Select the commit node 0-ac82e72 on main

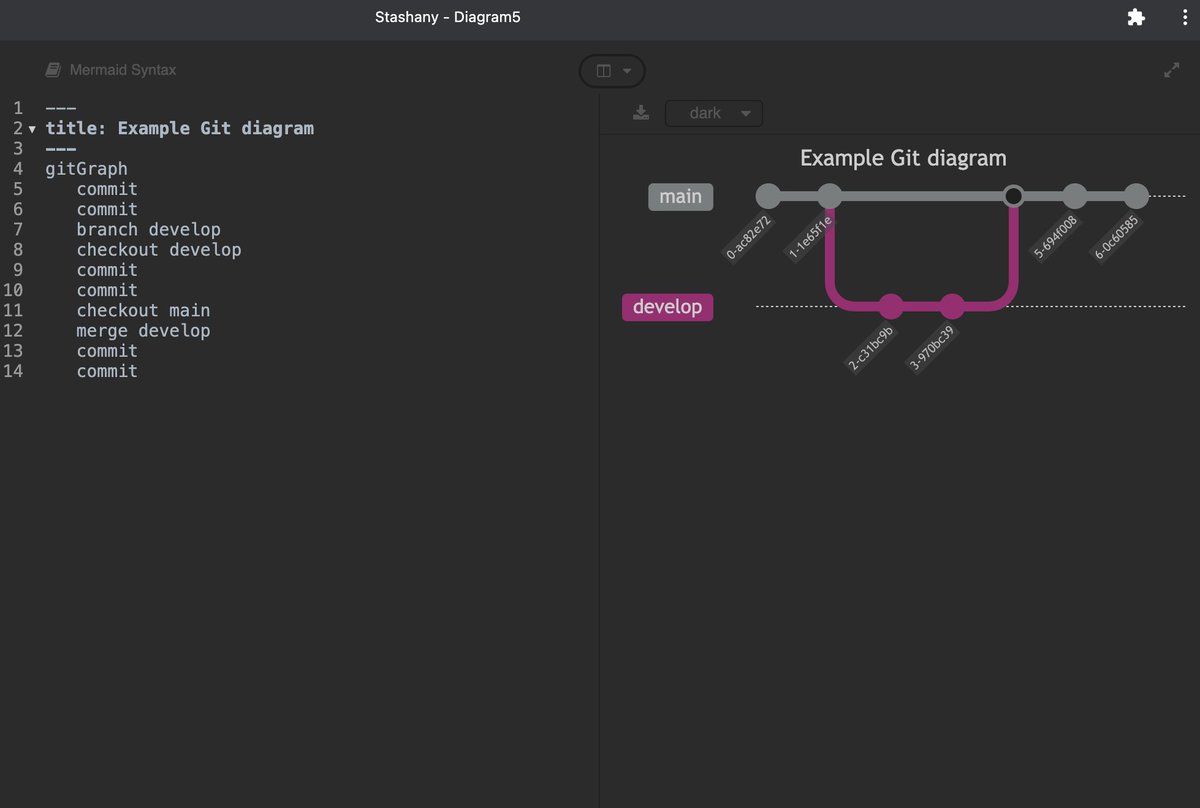(x=768, y=196)
